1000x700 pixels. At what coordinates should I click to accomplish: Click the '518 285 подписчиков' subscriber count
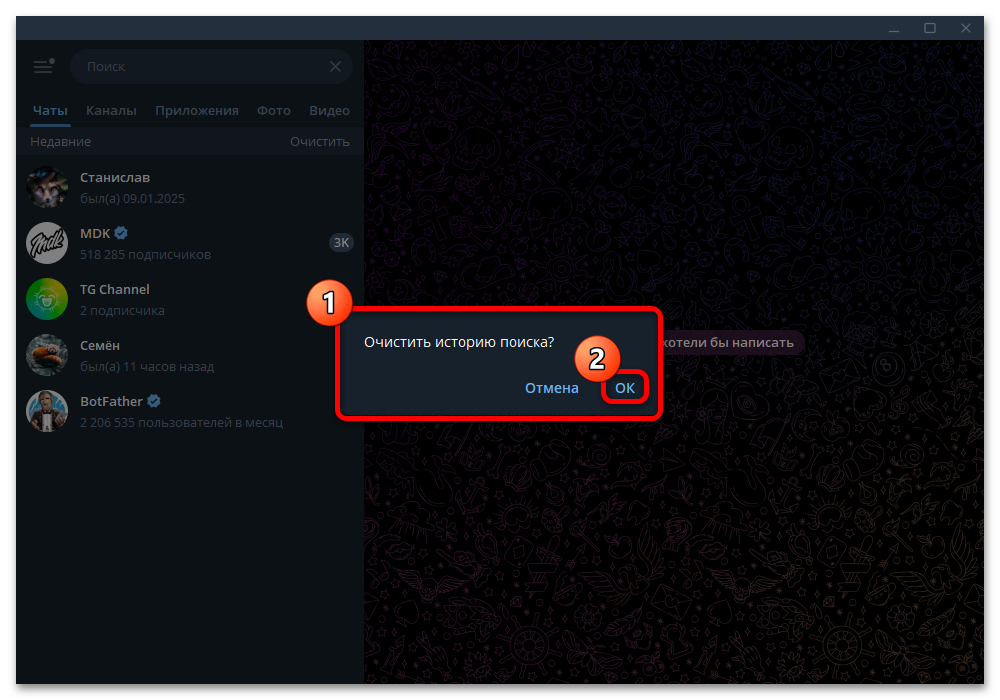coord(145,254)
